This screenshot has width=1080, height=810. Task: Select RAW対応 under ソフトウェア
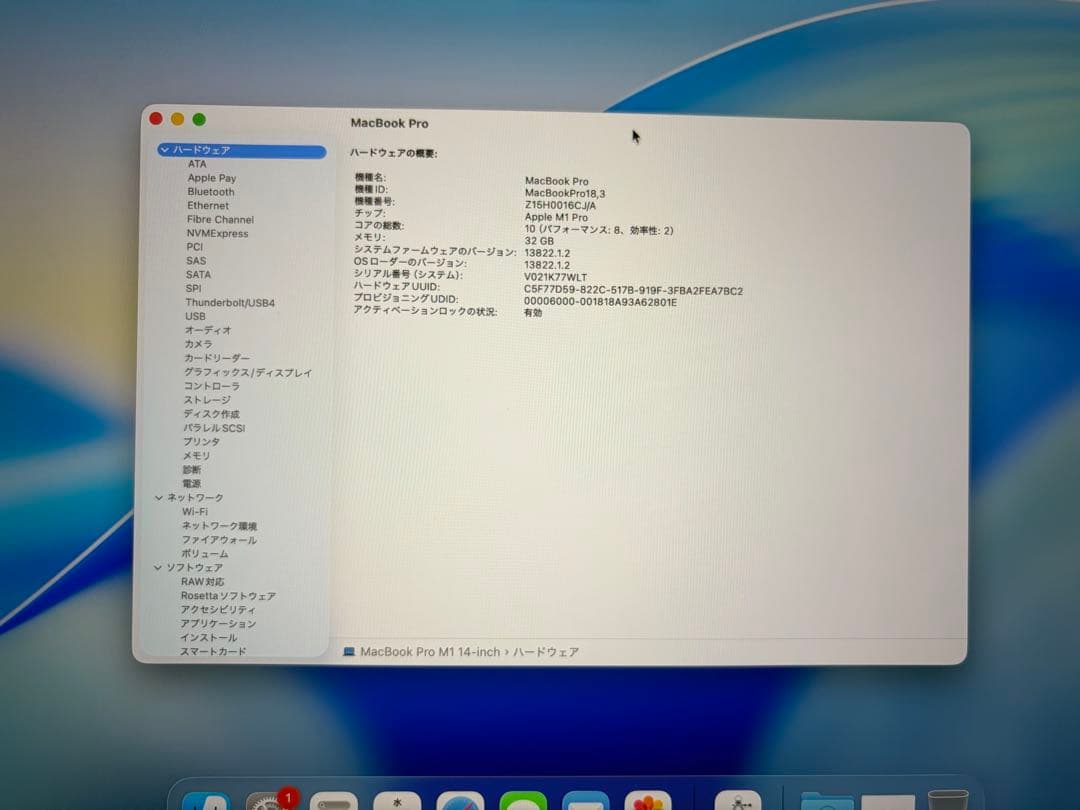202,581
